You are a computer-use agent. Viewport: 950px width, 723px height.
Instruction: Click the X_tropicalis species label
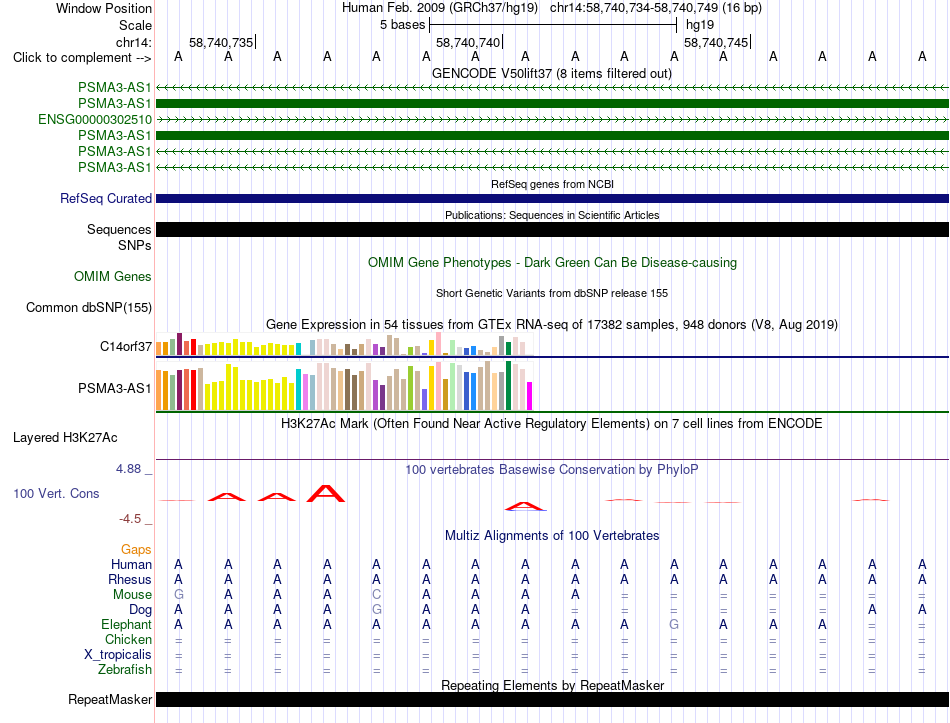tap(118, 655)
